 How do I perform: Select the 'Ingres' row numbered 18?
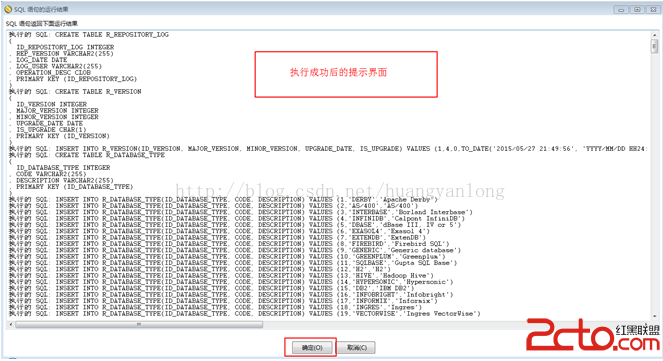pyautogui.click(x=215, y=307)
